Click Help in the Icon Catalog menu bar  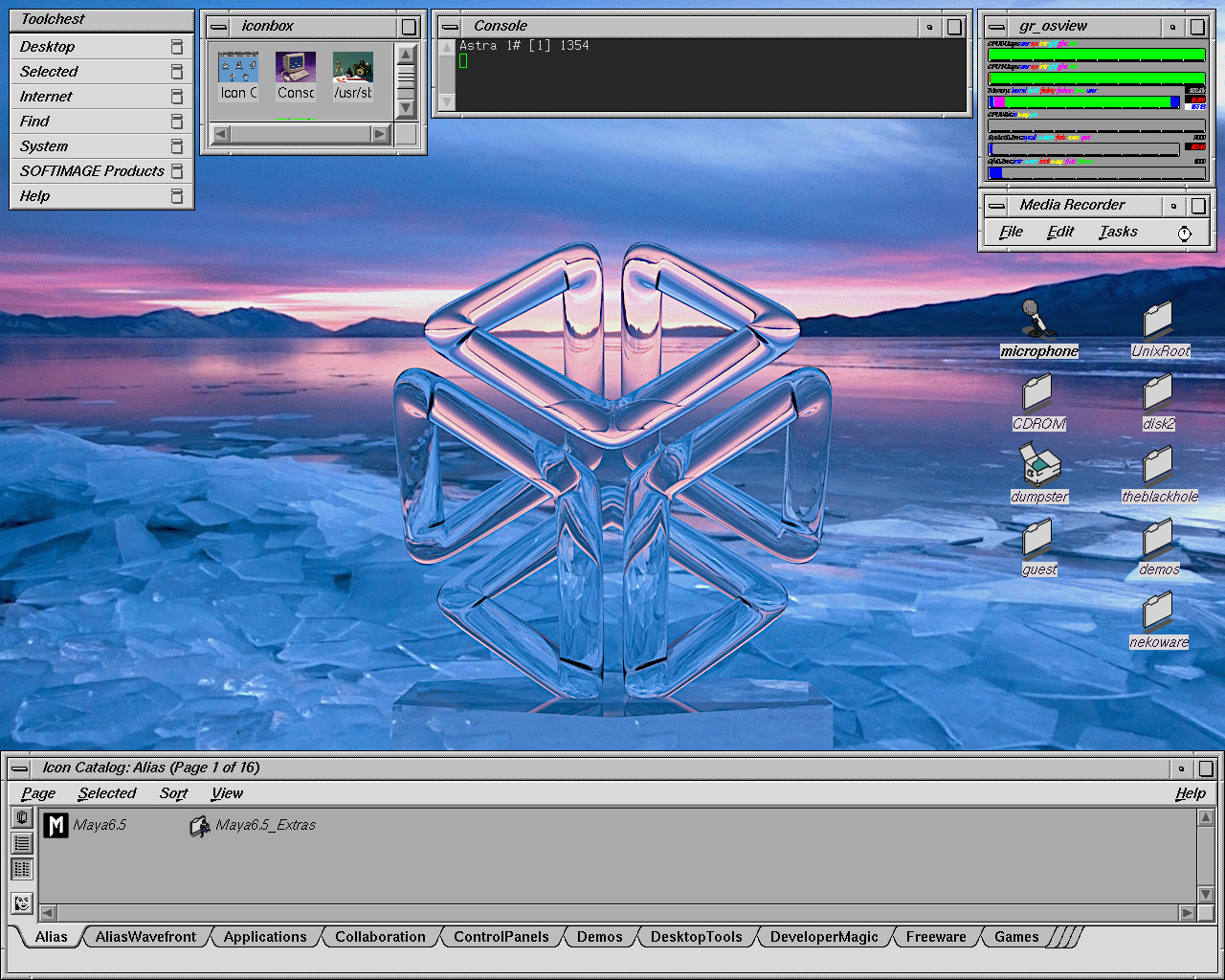click(1190, 793)
